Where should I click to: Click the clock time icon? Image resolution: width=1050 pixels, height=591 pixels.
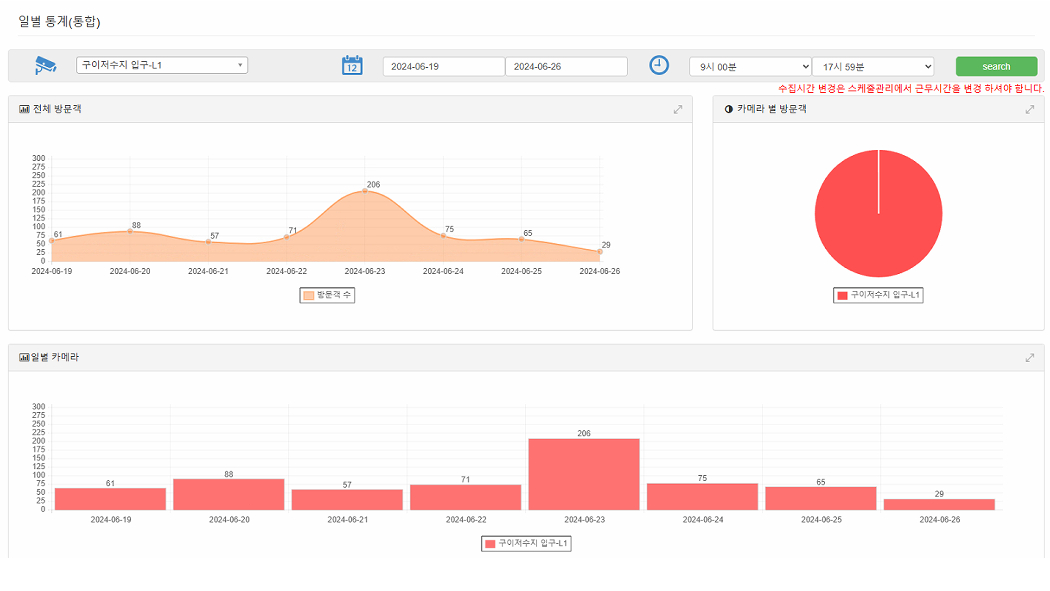(658, 65)
